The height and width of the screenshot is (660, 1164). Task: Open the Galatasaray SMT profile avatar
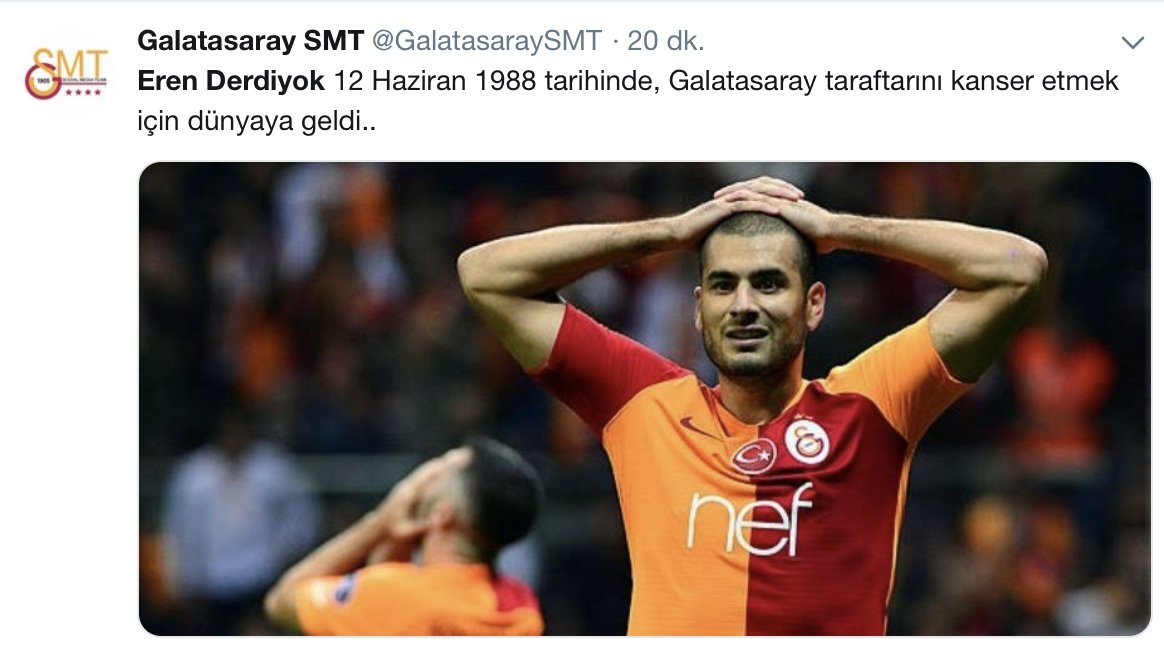[x=66, y=73]
